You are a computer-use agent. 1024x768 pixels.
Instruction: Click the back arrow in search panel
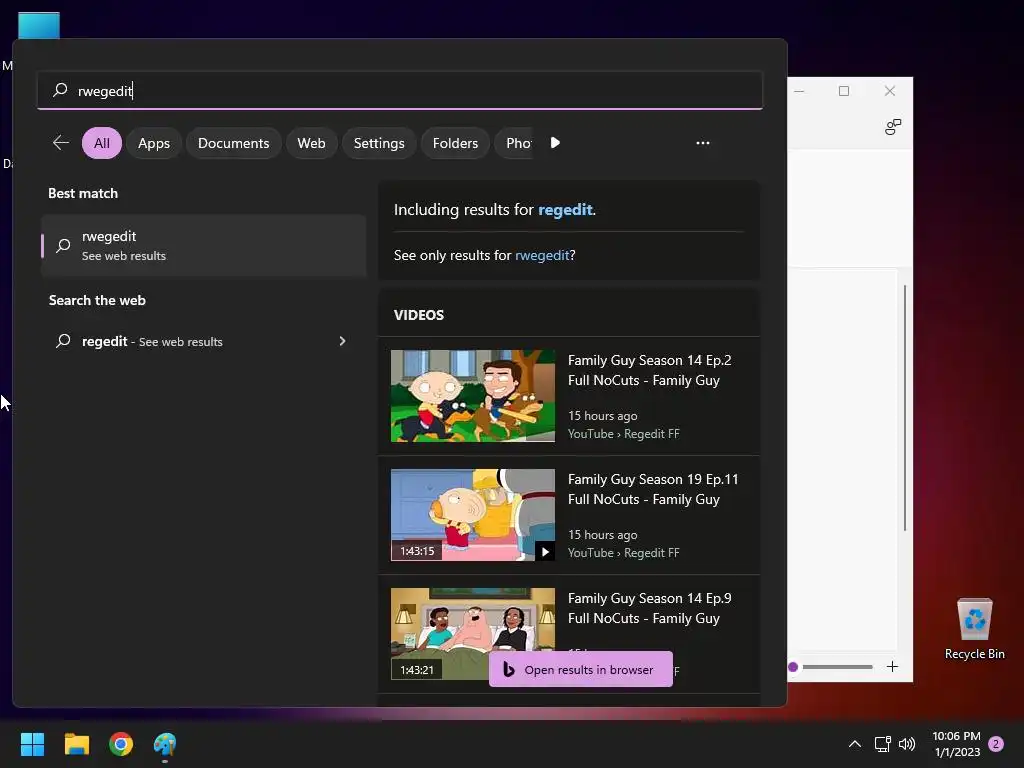tap(61, 143)
